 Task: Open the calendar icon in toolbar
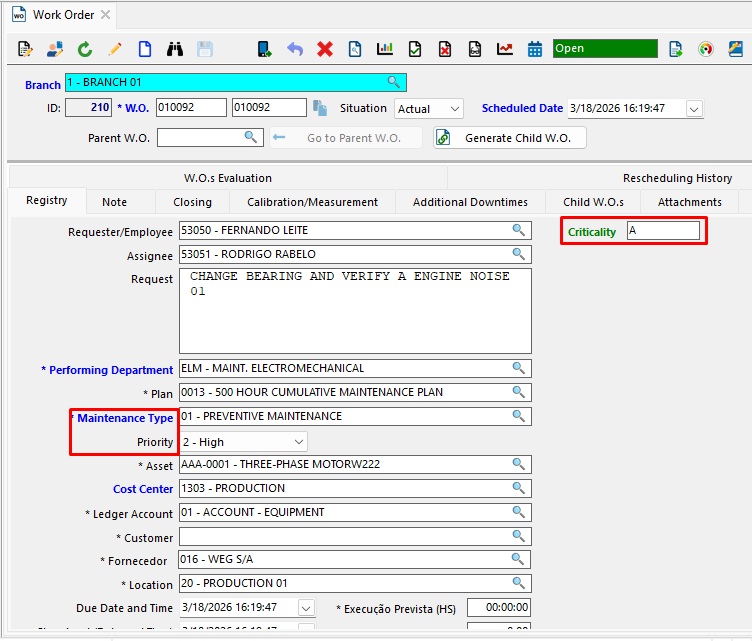(x=535, y=49)
